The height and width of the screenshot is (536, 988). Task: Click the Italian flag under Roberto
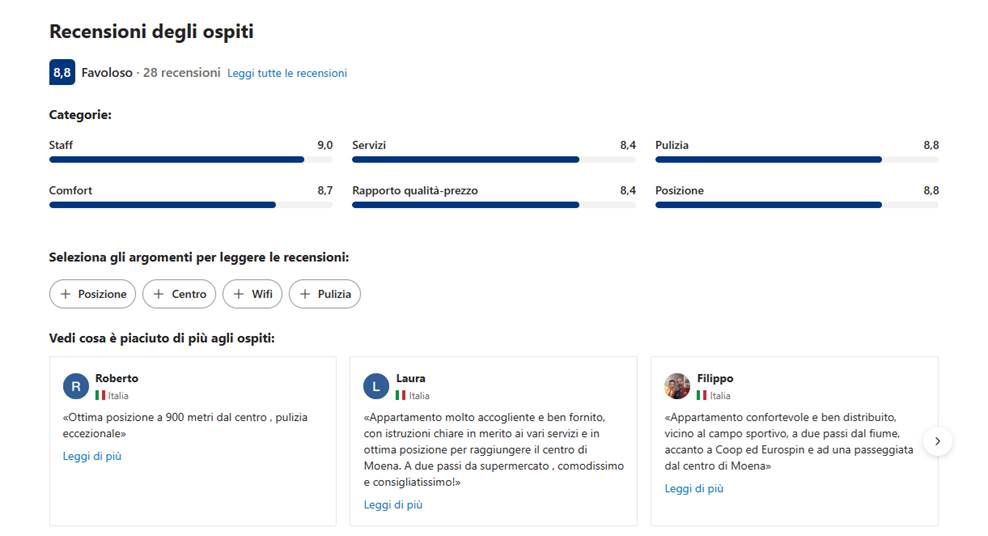click(100, 396)
